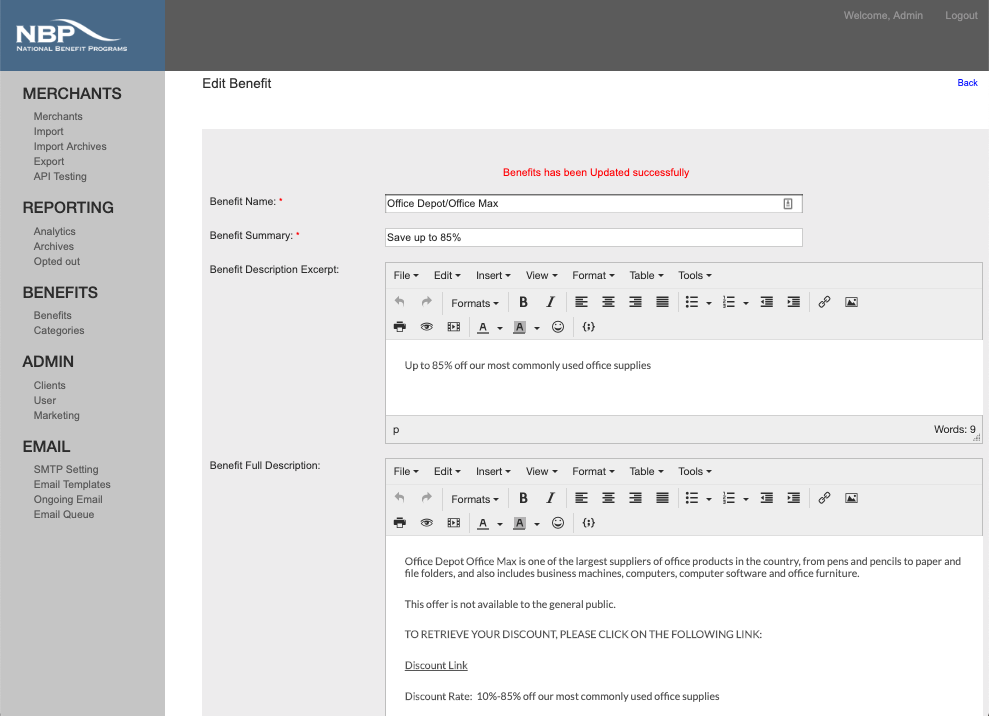Expand numbered list options in Full Description editor
Screen dimensions: 989x716
pos(746,499)
